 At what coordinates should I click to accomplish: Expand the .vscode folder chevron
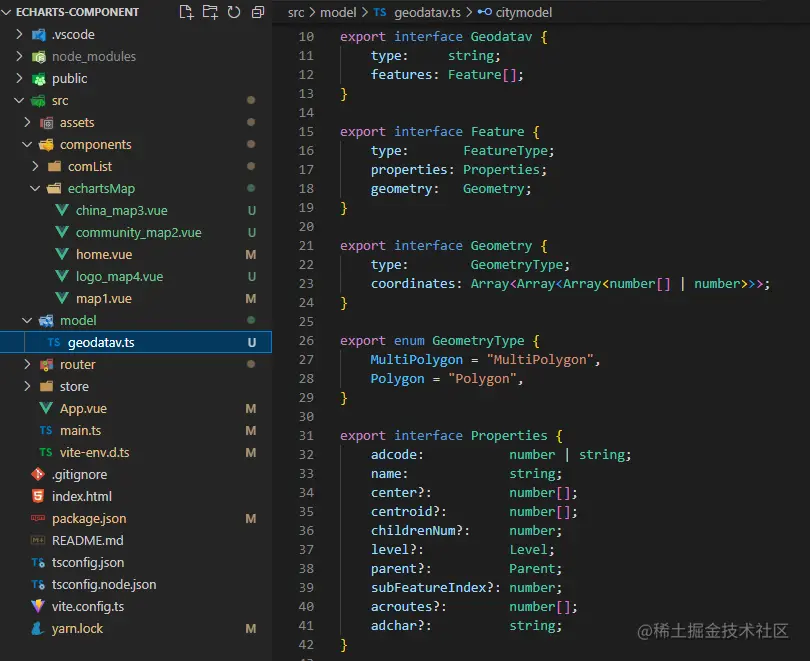(x=19, y=34)
